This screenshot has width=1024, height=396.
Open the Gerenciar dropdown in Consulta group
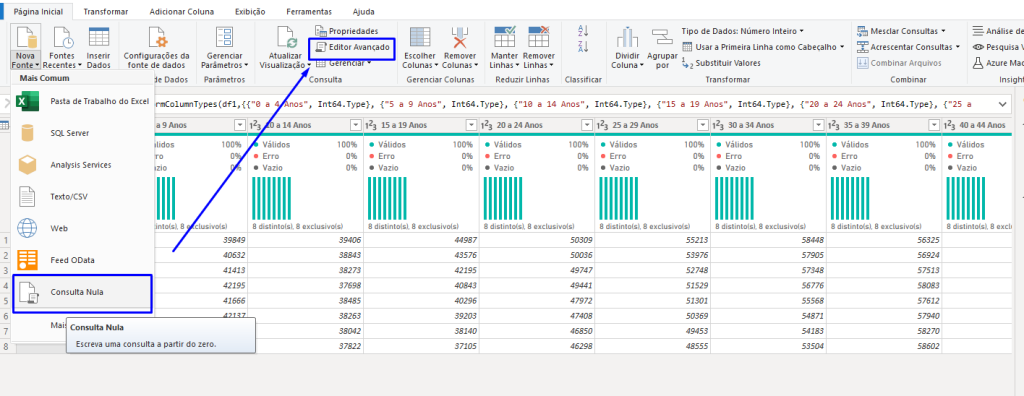pyautogui.click(x=343, y=63)
